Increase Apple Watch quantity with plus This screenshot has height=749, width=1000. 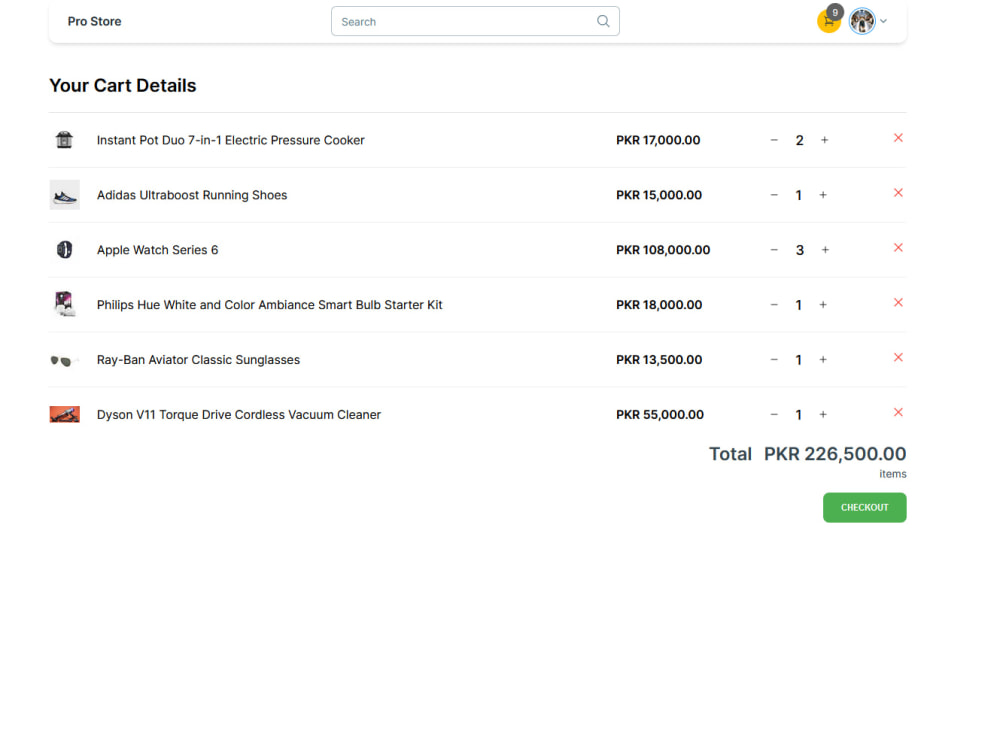(x=824, y=250)
